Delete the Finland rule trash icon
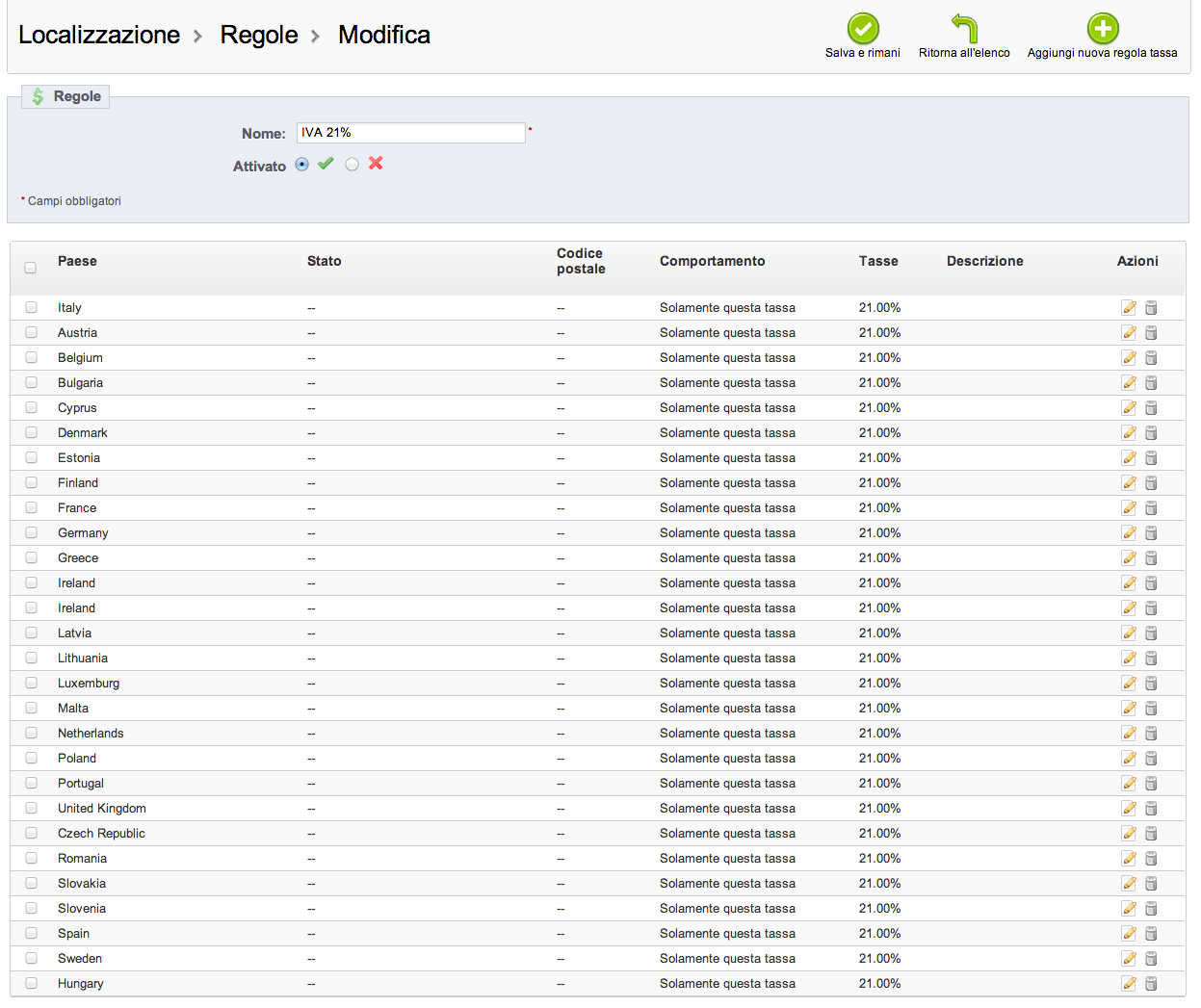The image size is (1201, 1008). 1151,483
